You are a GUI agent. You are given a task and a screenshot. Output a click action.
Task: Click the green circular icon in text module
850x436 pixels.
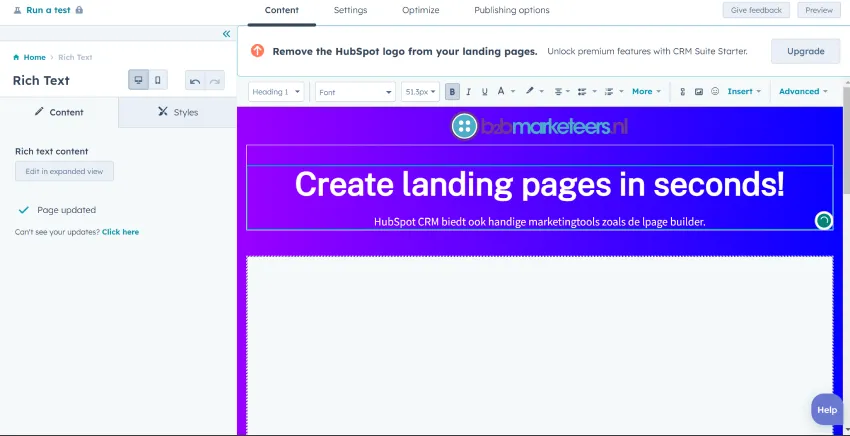(823, 221)
